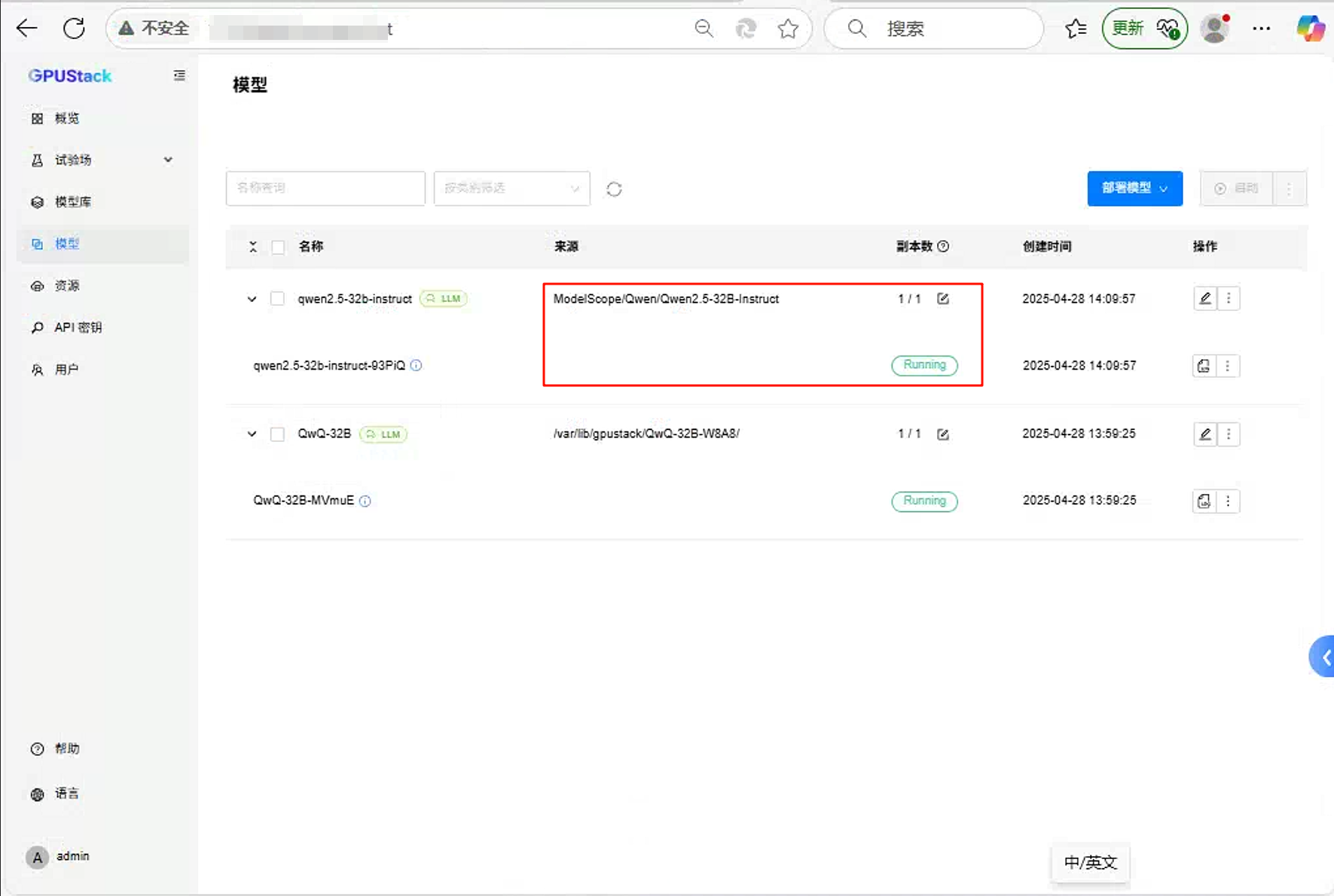The image size is (1334, 896).
Task: Refresh the model list
Action: point(614,189)
